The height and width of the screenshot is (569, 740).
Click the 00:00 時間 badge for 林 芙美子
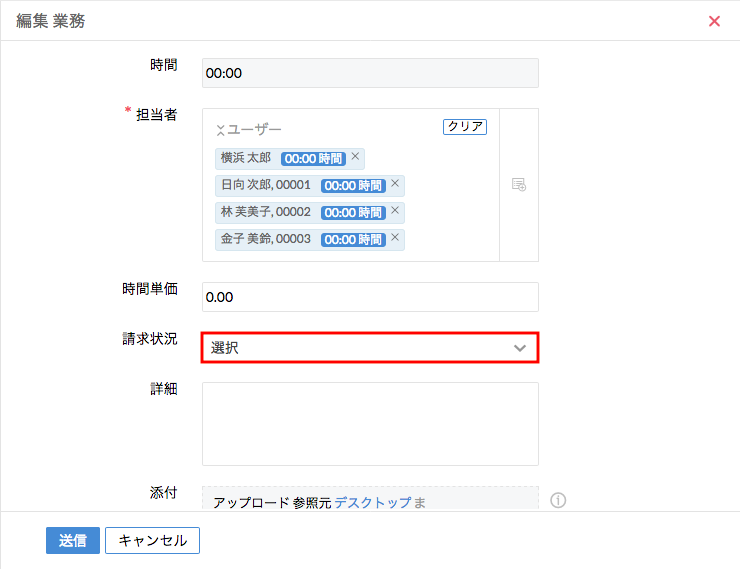pos(353,212)
